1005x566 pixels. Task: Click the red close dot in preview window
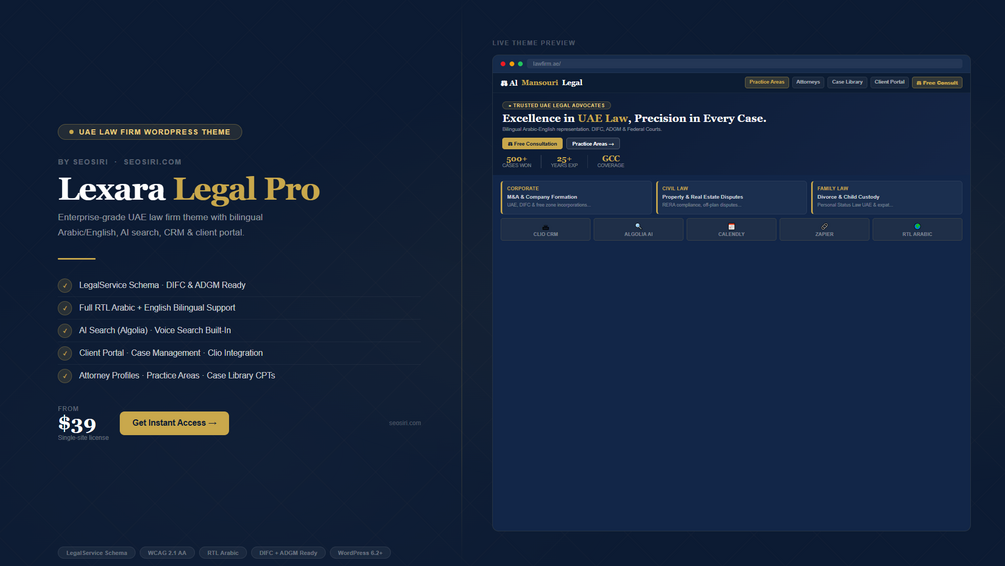tap(503, 63)
